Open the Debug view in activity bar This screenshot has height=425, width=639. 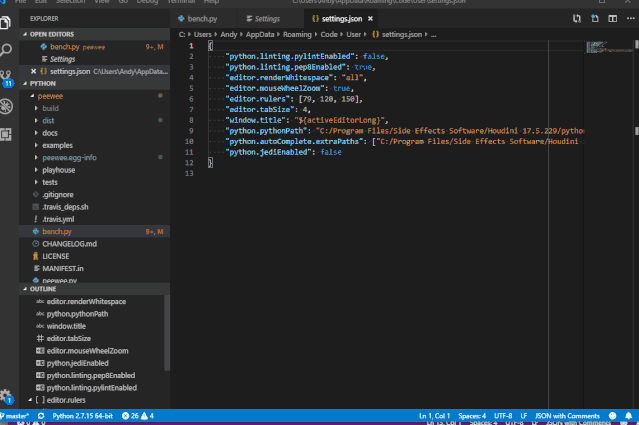[x=7, y=106]
